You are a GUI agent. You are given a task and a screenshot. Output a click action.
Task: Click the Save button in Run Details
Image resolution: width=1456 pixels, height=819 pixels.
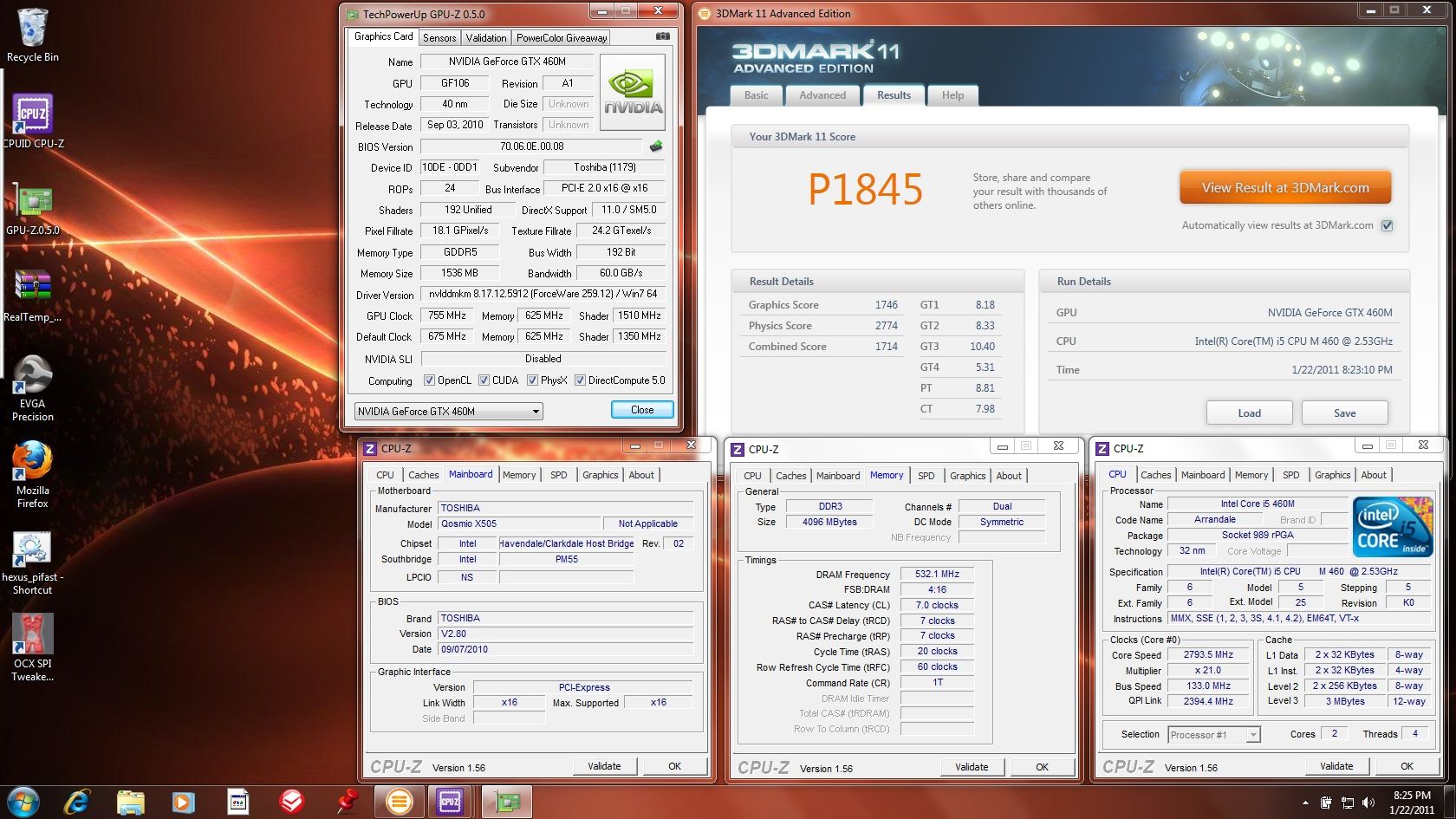coord(1345,413)
